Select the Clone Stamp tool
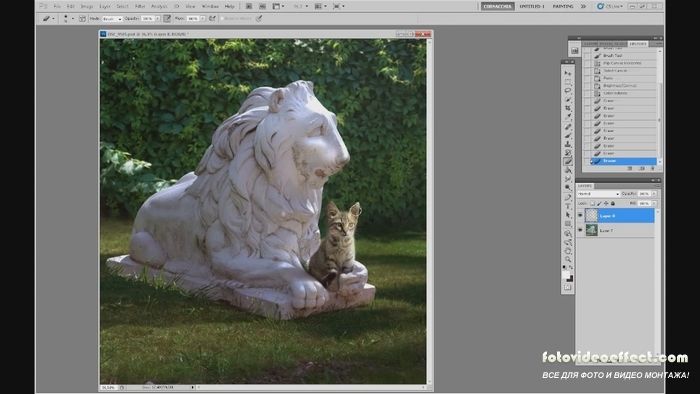This screenshot has height=394, width=700. [x=568, y=144]
